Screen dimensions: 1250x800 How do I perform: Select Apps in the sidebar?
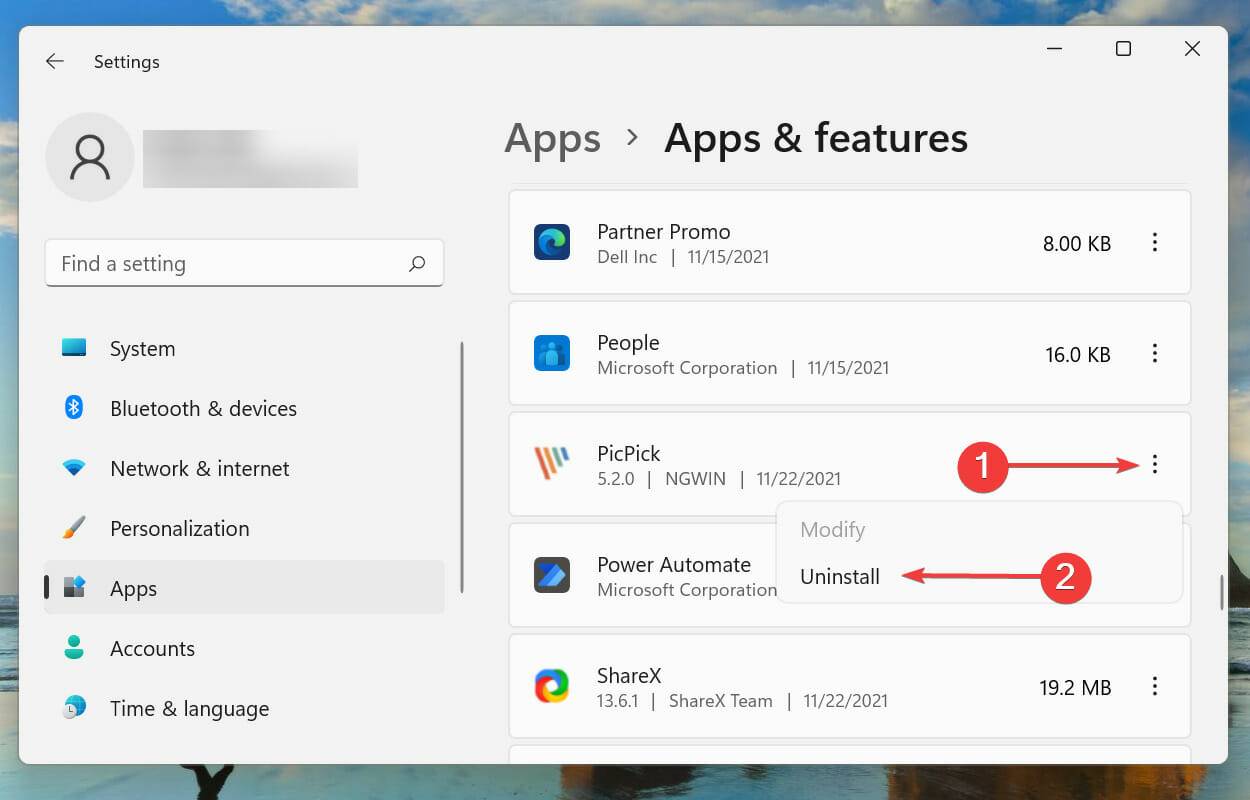click(x=244, y=588)
